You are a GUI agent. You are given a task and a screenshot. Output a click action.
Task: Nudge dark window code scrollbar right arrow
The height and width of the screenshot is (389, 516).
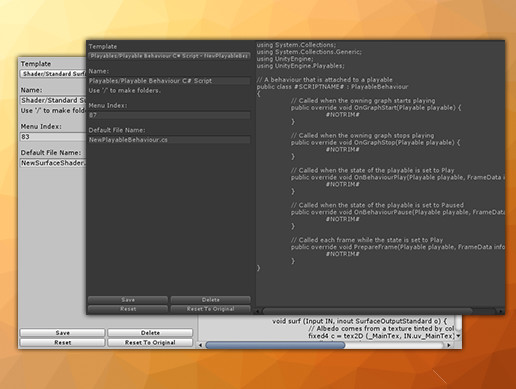click(501, 311)
